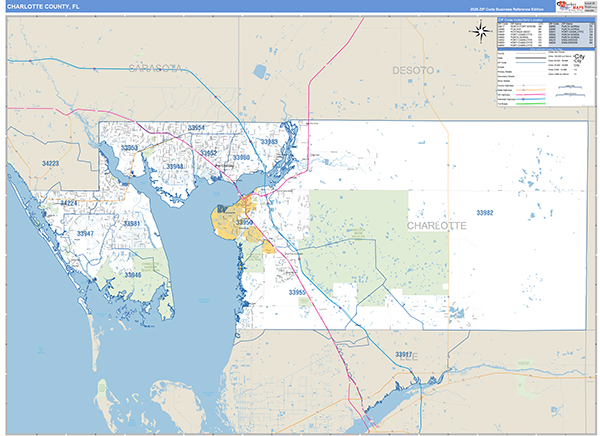Click ZIP code label 33955
The image size is (600, 436).
(x=297, y=292)
